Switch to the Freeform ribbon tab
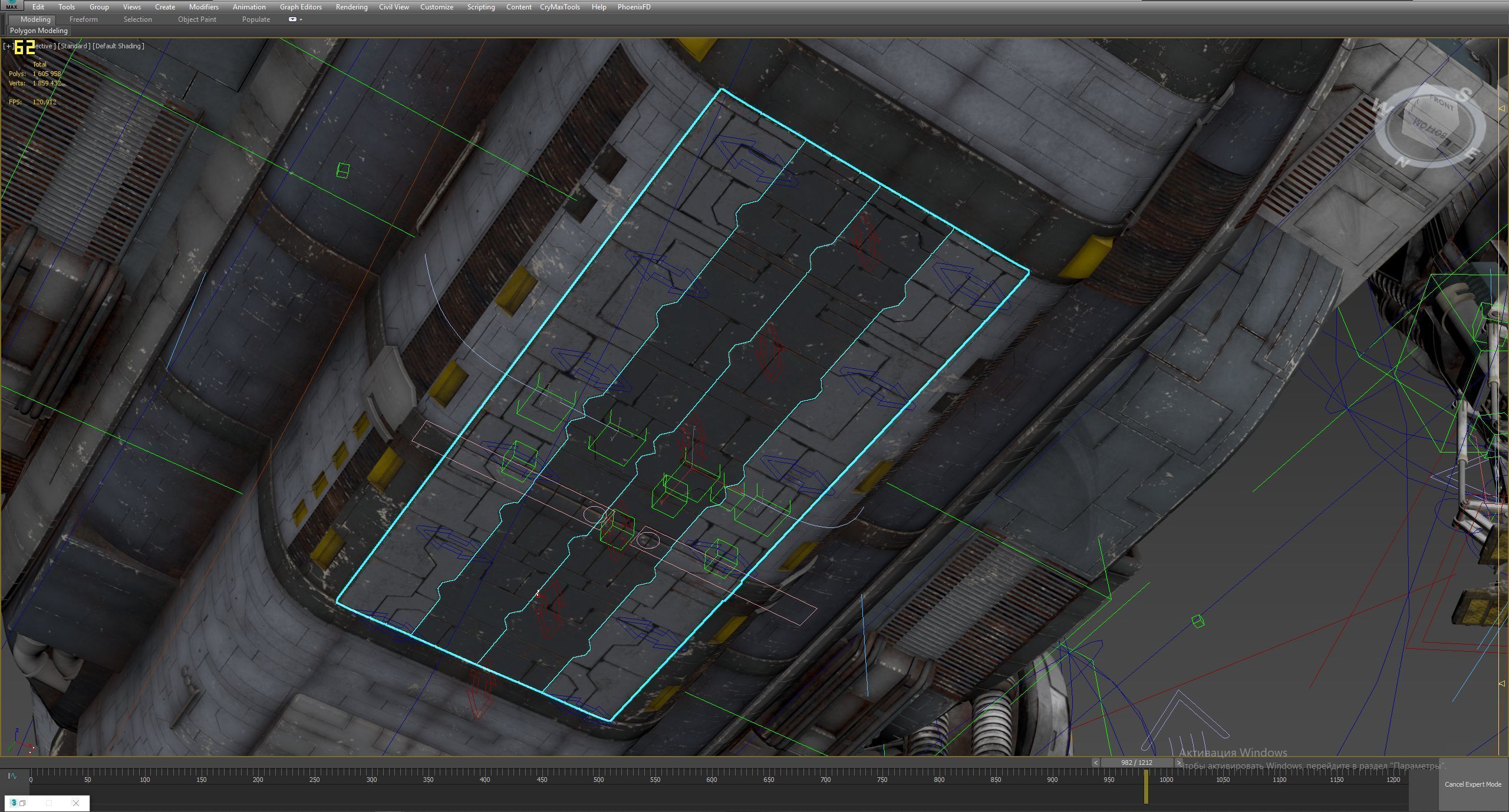This screenshot has width=1509, height=812. click(83, 19)
